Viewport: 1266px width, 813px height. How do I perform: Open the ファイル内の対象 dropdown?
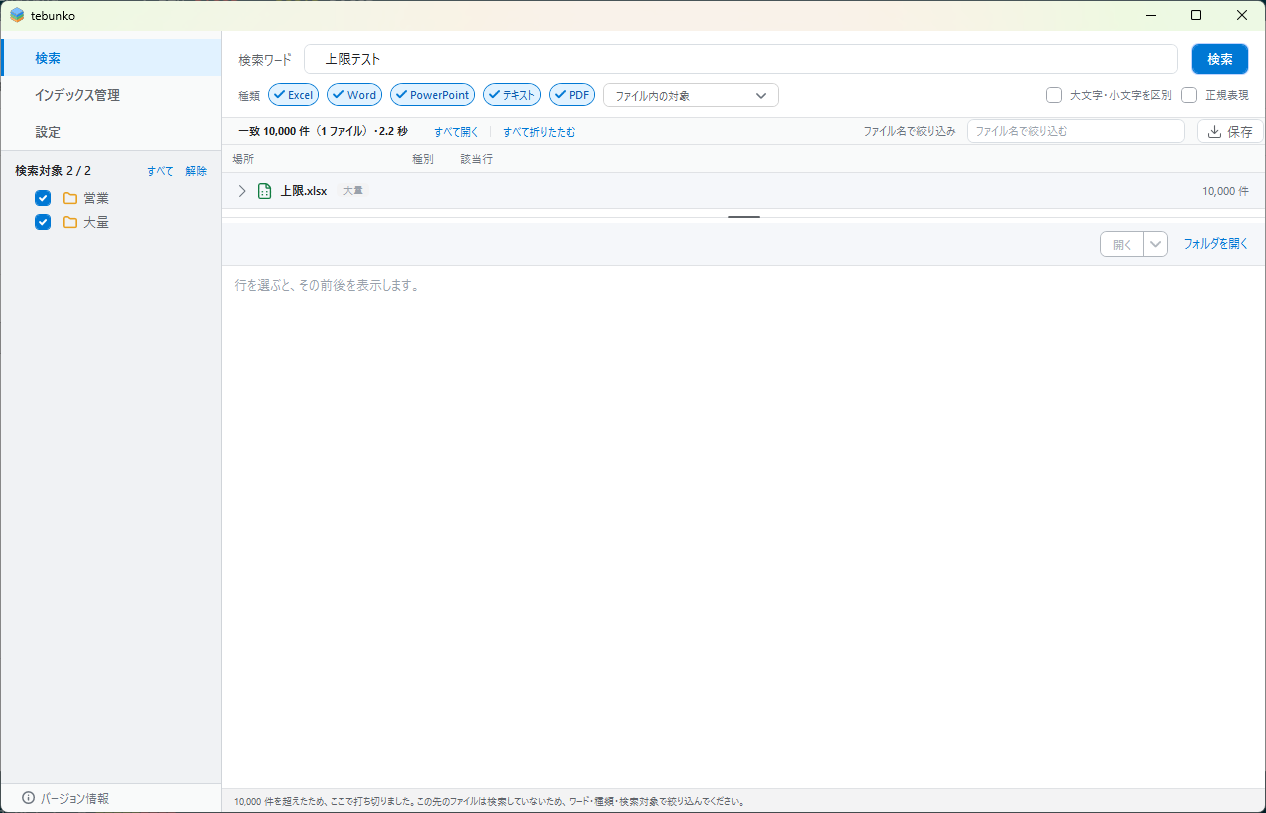[x=691, y=95]
